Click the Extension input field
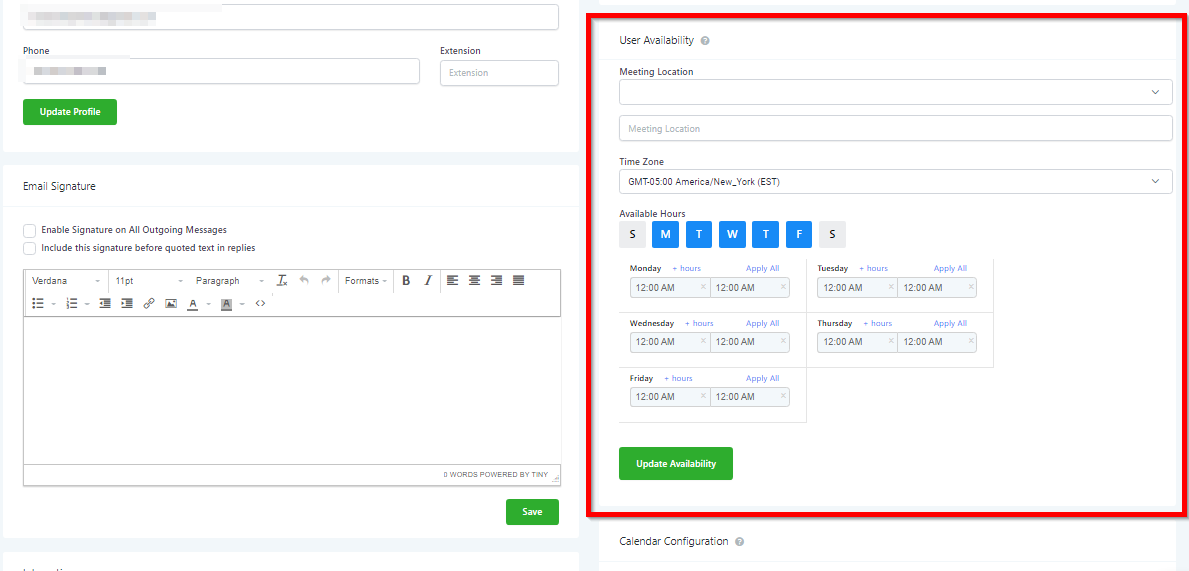The width and height of the screenshot is (1189, 571). 499,73
